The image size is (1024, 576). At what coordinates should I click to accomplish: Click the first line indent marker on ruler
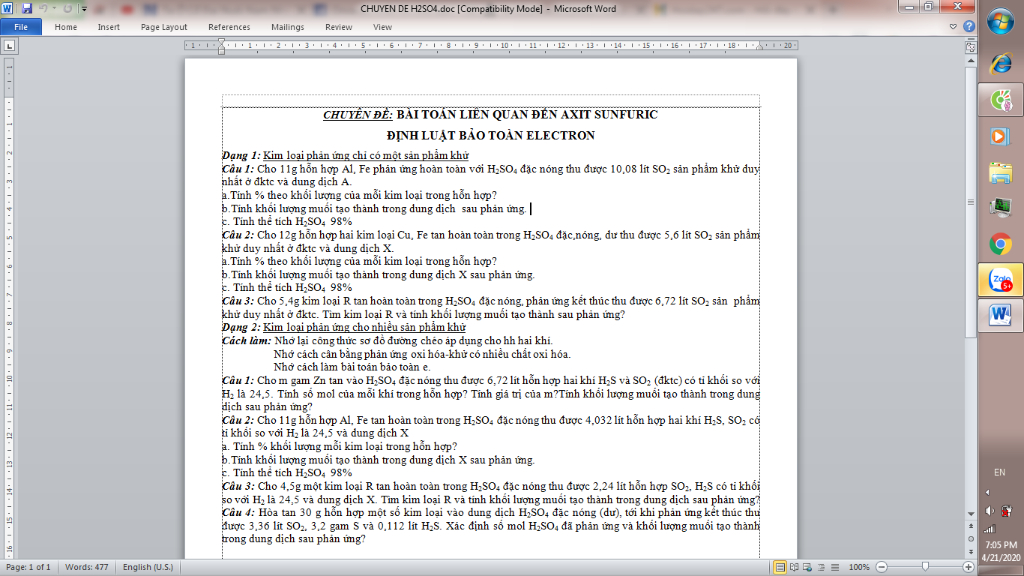pyautogui.click(x=221, y=42)
